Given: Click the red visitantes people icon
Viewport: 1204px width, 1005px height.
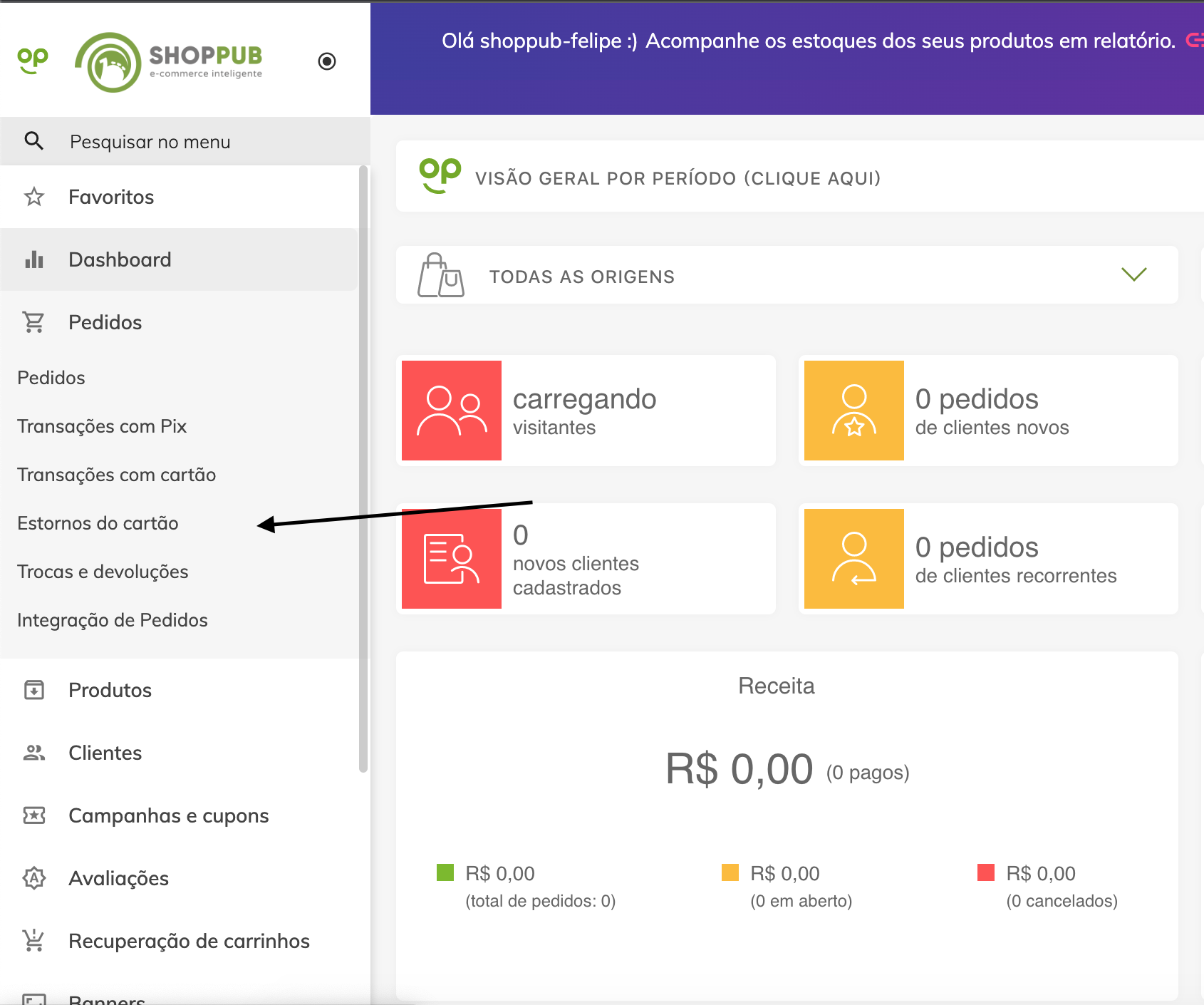Looking at the screenshot, I should coord(452,411).
